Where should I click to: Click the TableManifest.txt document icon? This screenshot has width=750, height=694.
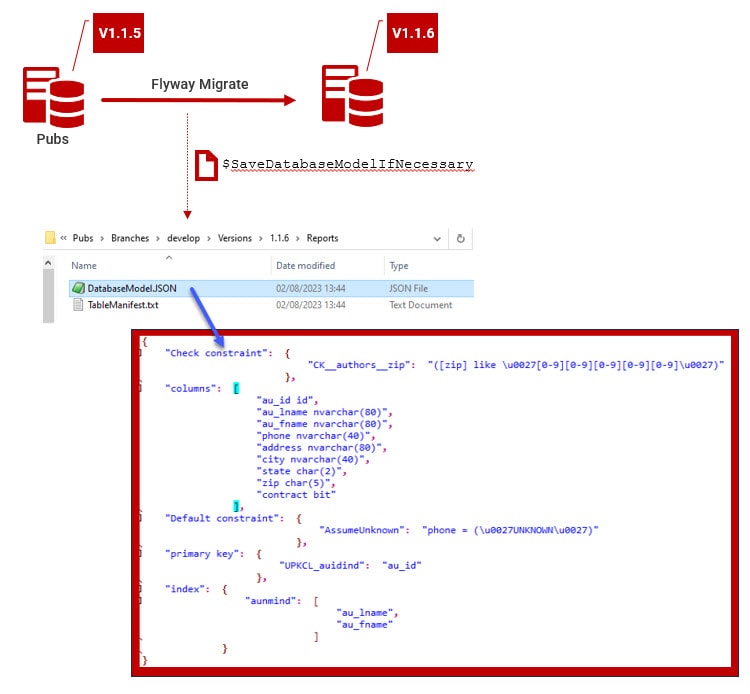tap(78, 305)
